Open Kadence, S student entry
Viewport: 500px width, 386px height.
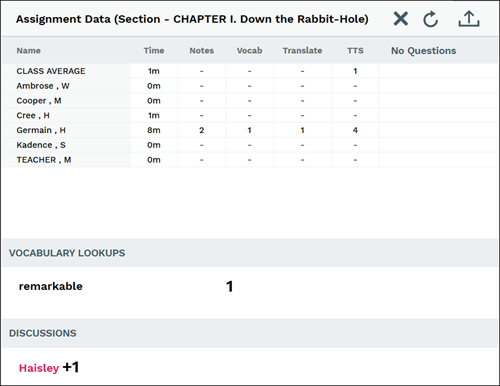(250, 145)
